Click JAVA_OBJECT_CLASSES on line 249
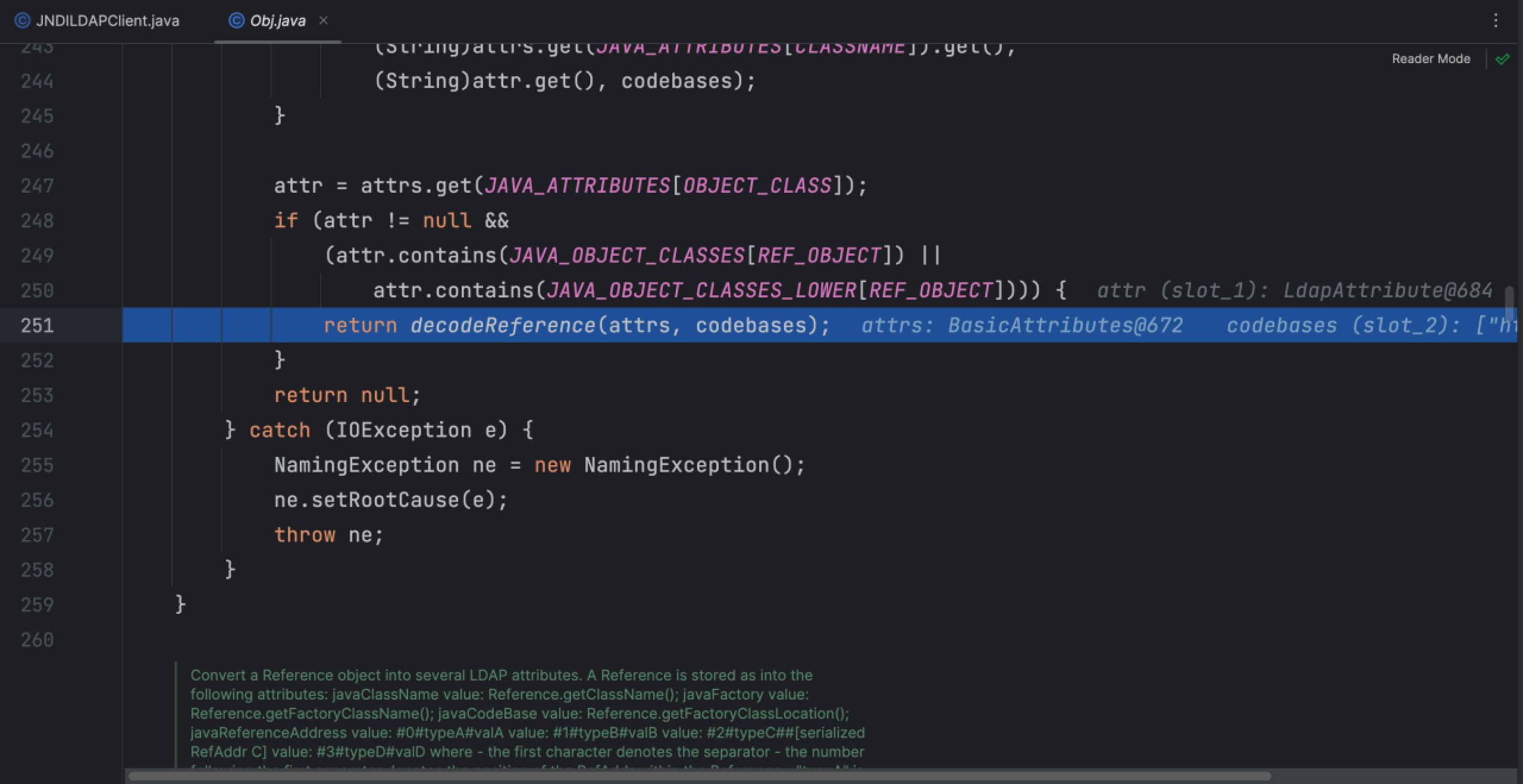The image size is (1523, 784). coord(627,255)
